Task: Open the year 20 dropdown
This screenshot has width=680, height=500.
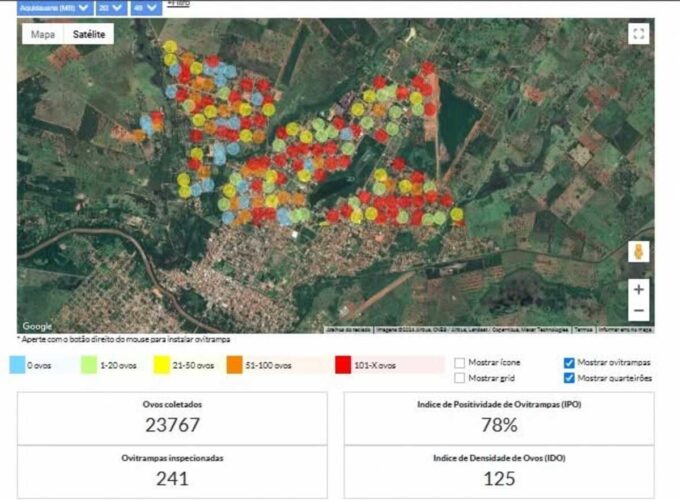Action: (x=111, y=8)
